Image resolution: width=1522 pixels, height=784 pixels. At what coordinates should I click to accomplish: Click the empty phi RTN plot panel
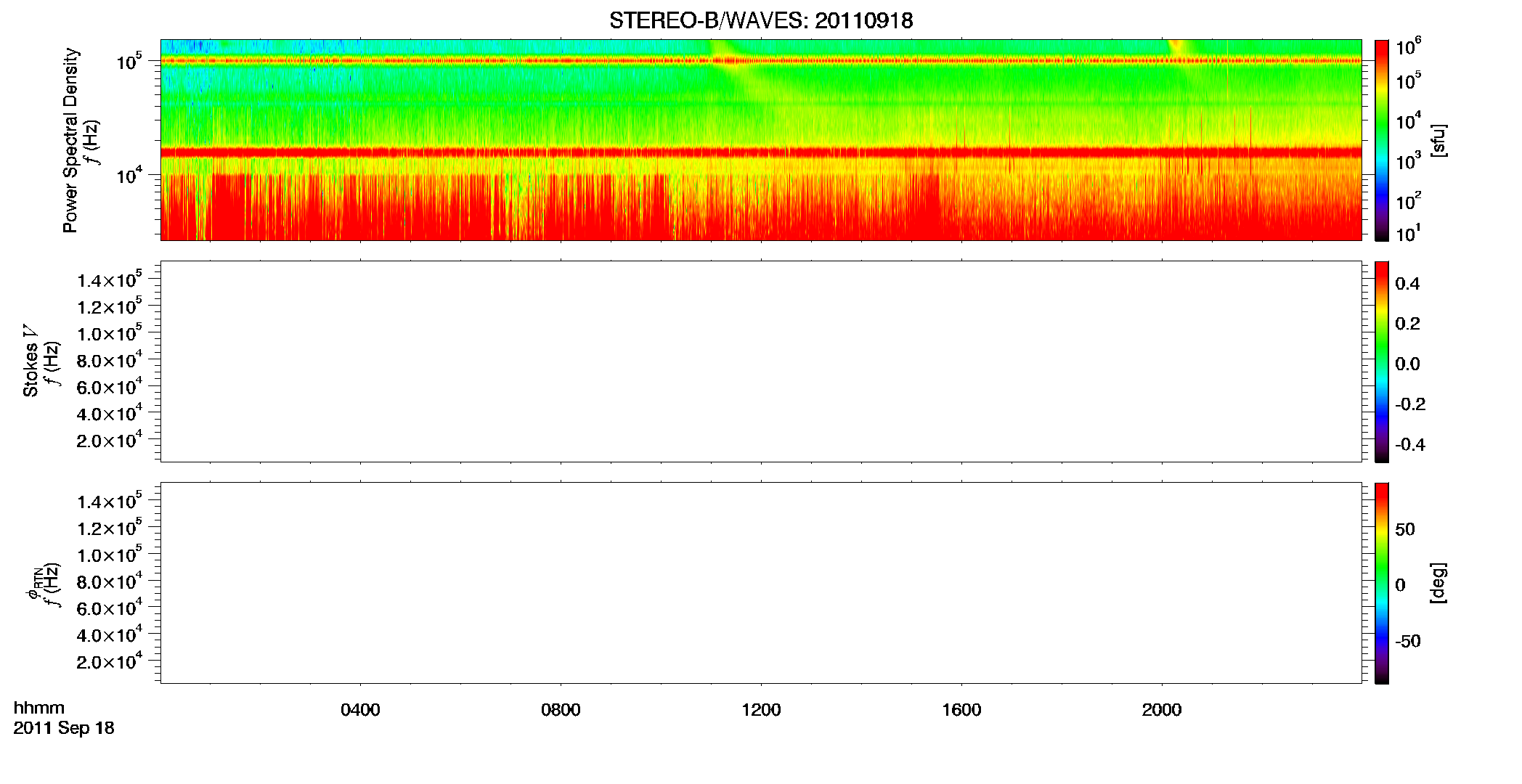[761, 583]
